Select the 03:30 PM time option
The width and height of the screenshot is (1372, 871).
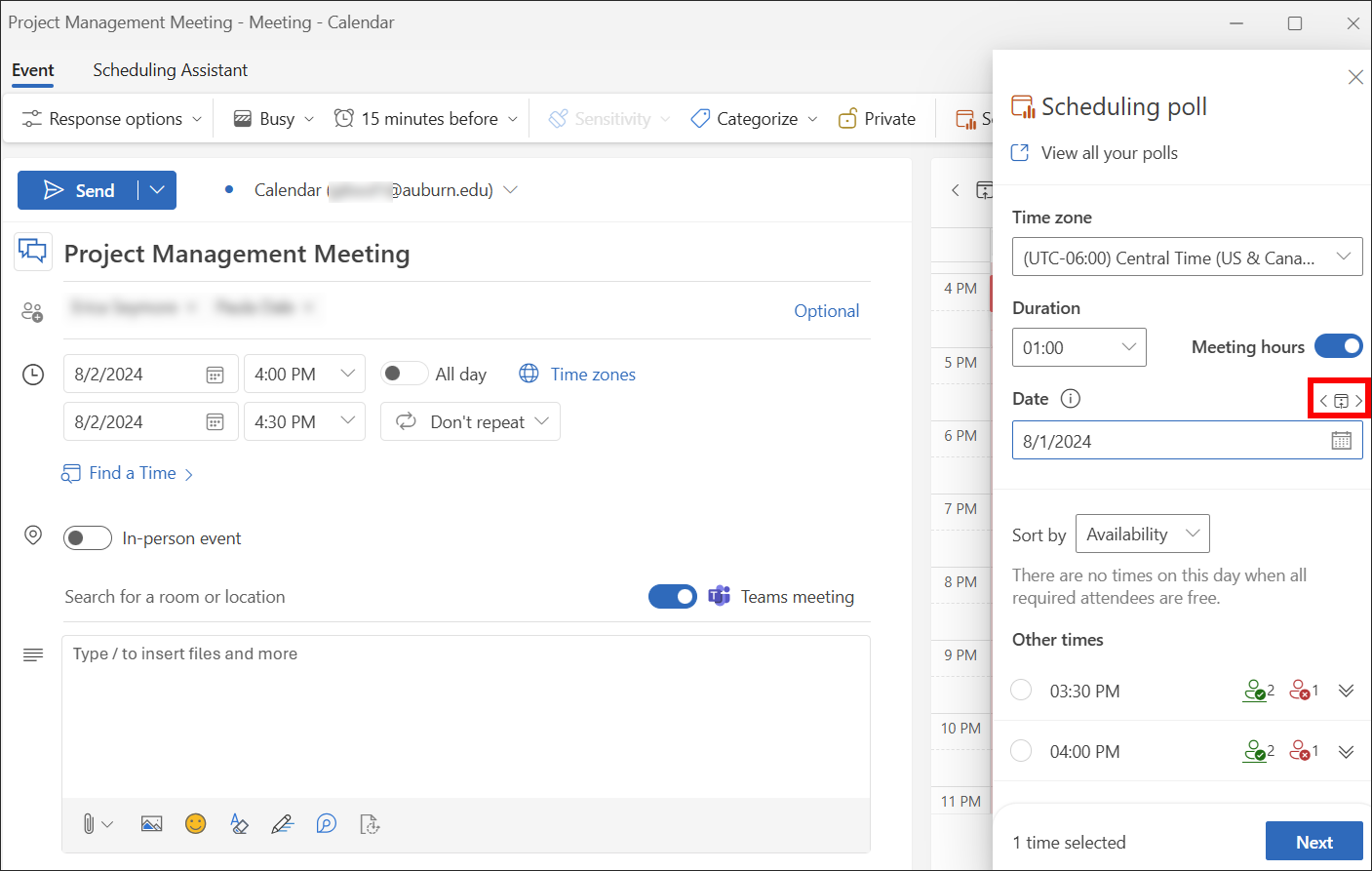click(x=1021, y=690)
